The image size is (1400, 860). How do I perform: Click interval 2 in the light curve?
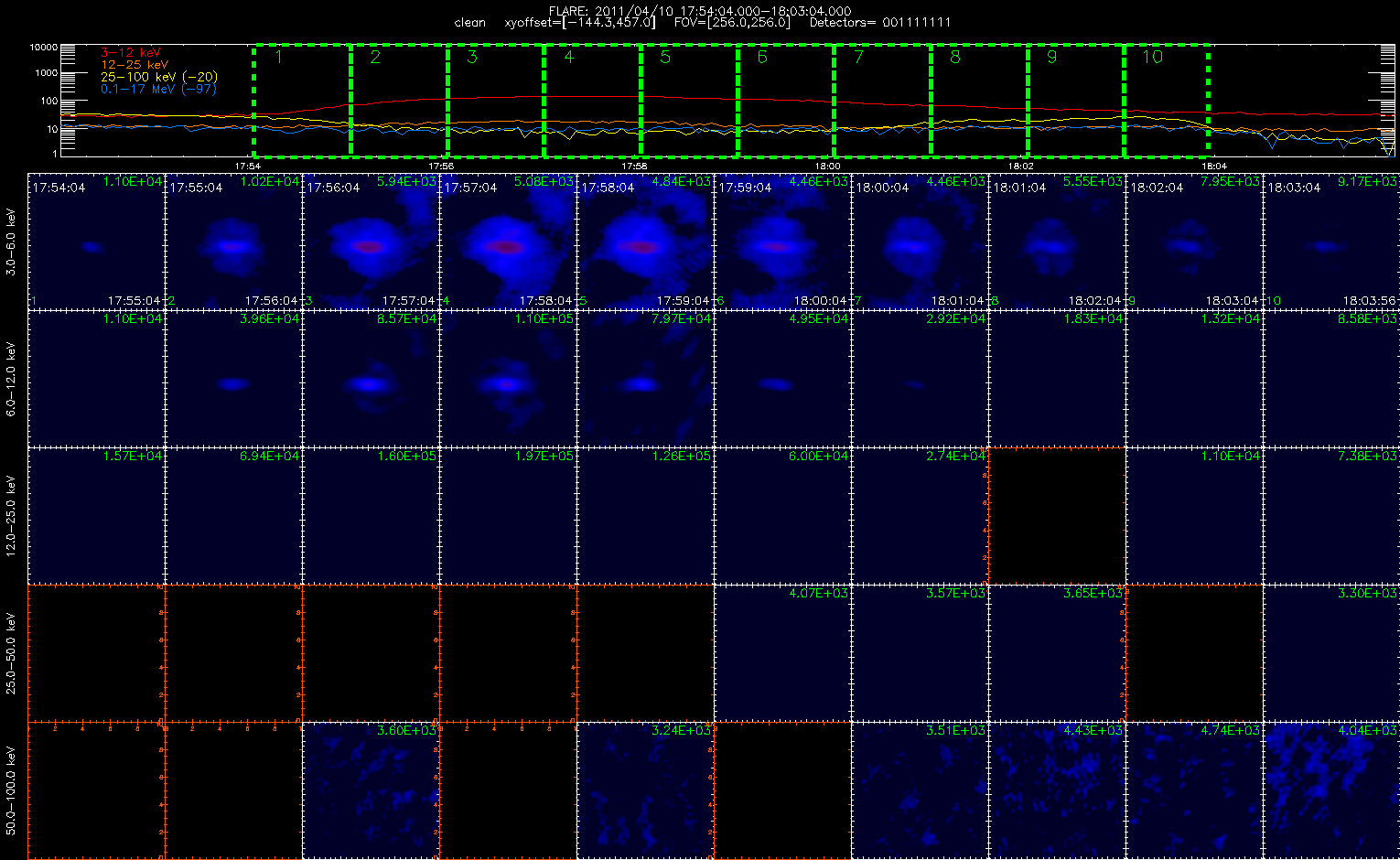(400, 100)
